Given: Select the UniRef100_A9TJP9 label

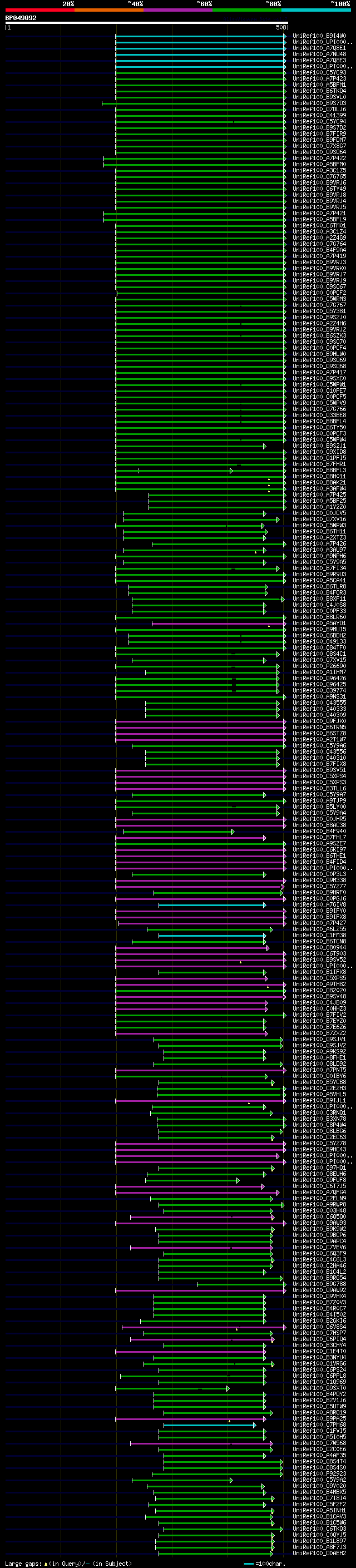Looking at the screenshot, I should 319,800.
